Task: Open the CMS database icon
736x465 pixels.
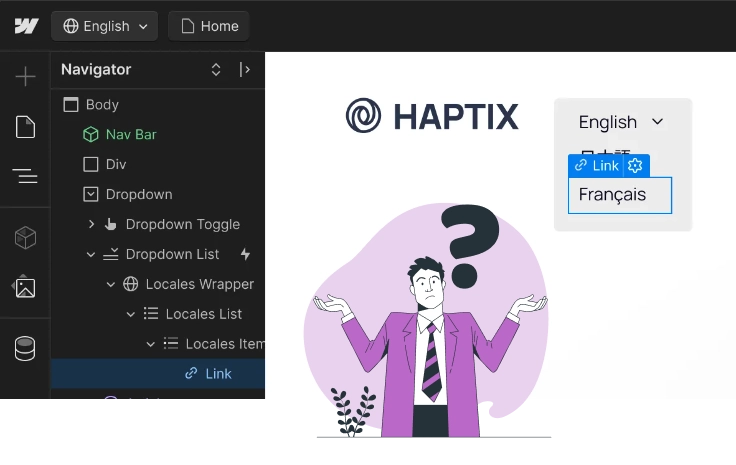Action: 25,349
